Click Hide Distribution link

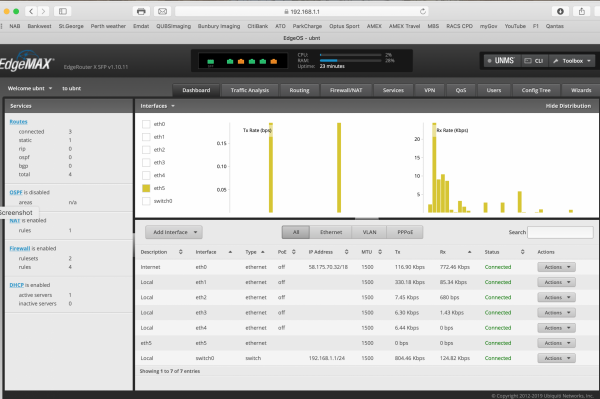(568, 106)
